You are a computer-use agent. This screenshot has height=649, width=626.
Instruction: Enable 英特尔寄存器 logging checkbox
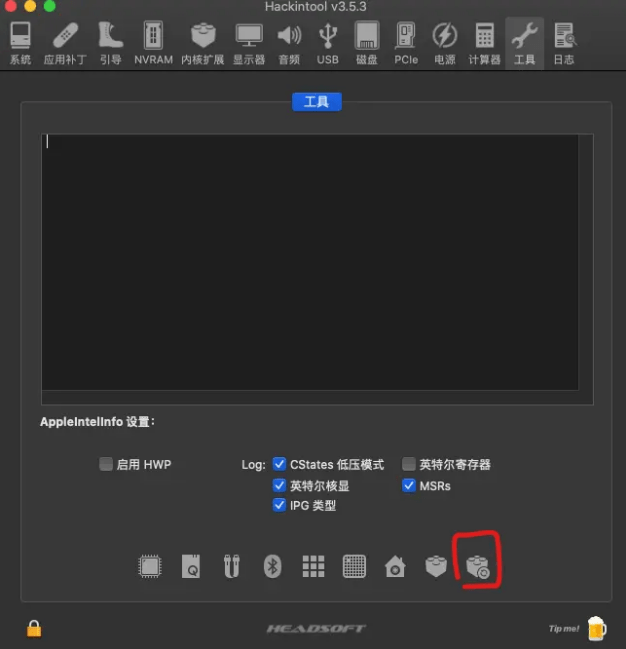[409, 464]
